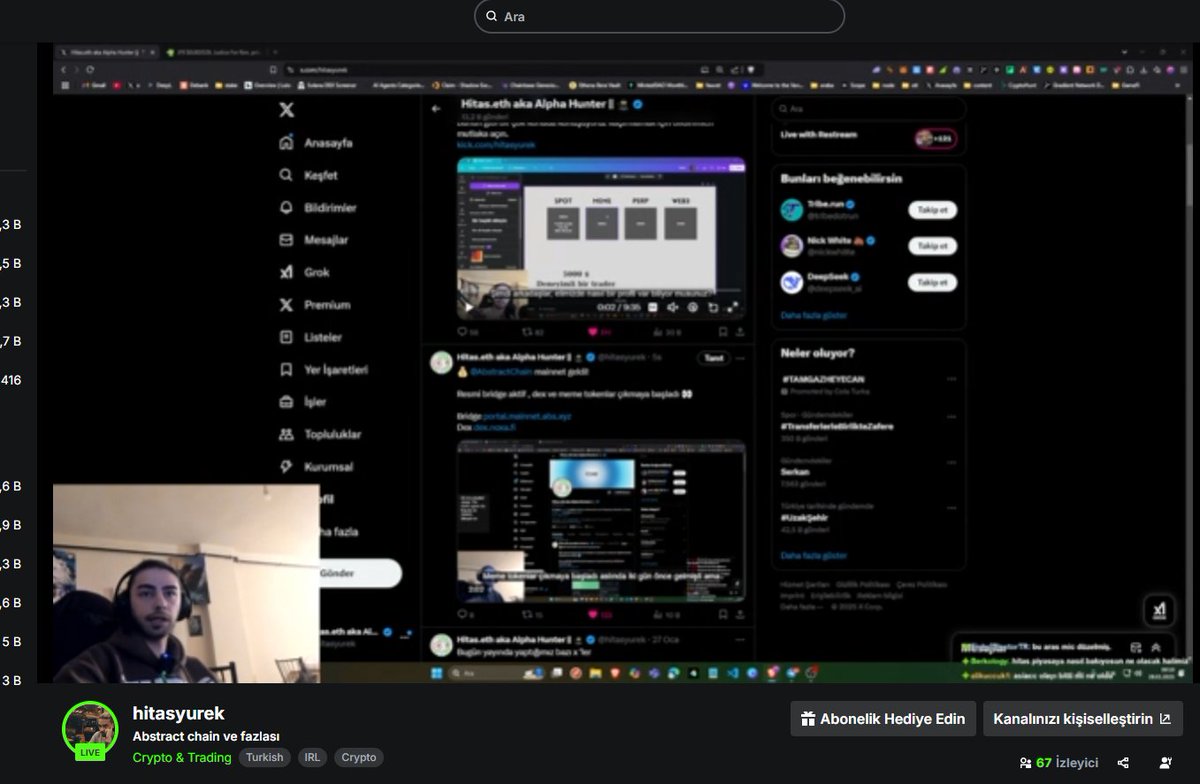Click the share icon next to viewer count
Viewport: 1200px width, 784px height.
pos(1123,762)
